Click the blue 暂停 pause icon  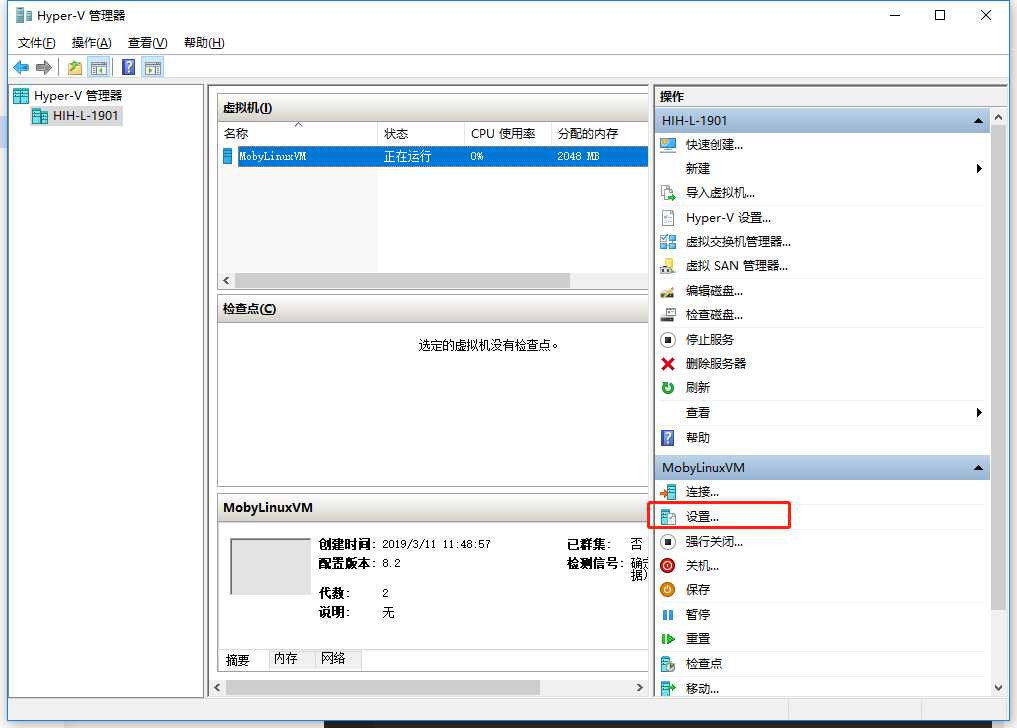[x=668, y=614]
